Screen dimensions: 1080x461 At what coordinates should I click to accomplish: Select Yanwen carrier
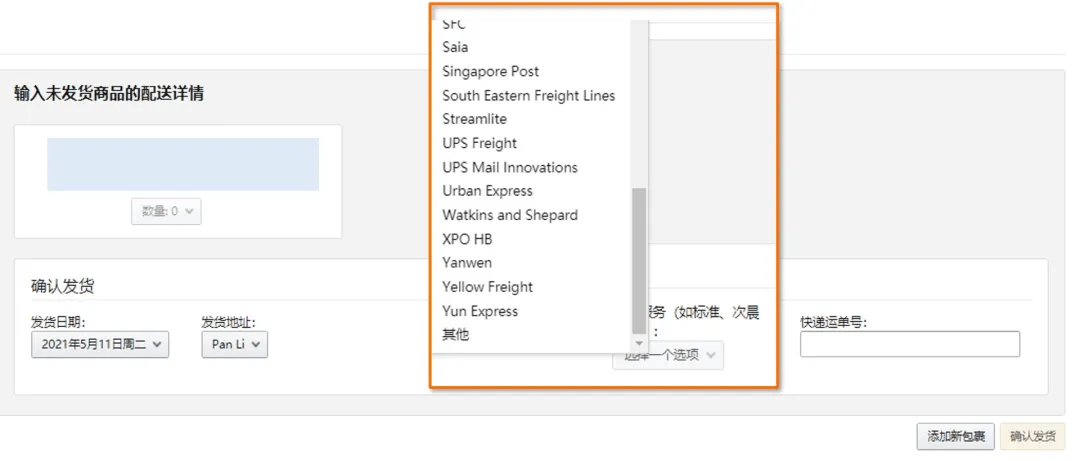coord(467,263)
